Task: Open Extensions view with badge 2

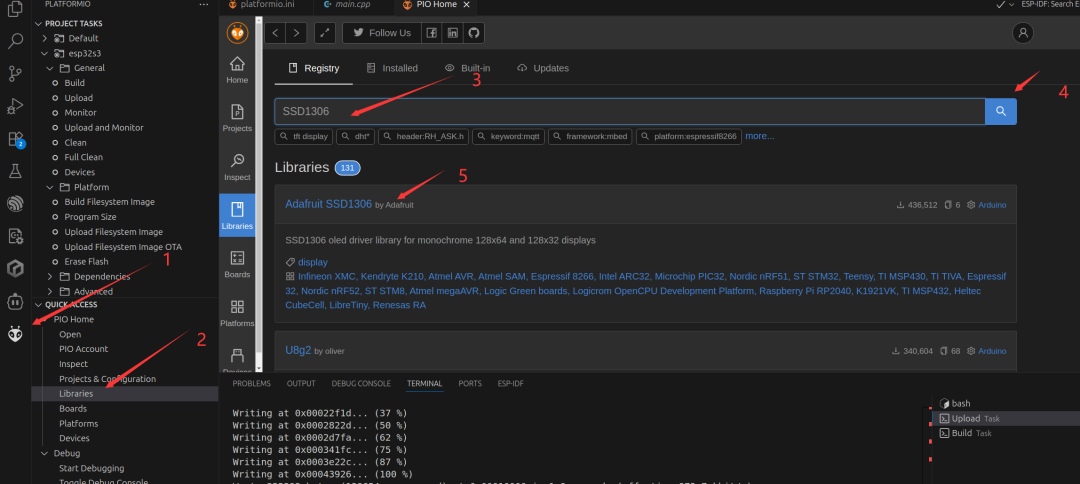Action: (15, 139)
